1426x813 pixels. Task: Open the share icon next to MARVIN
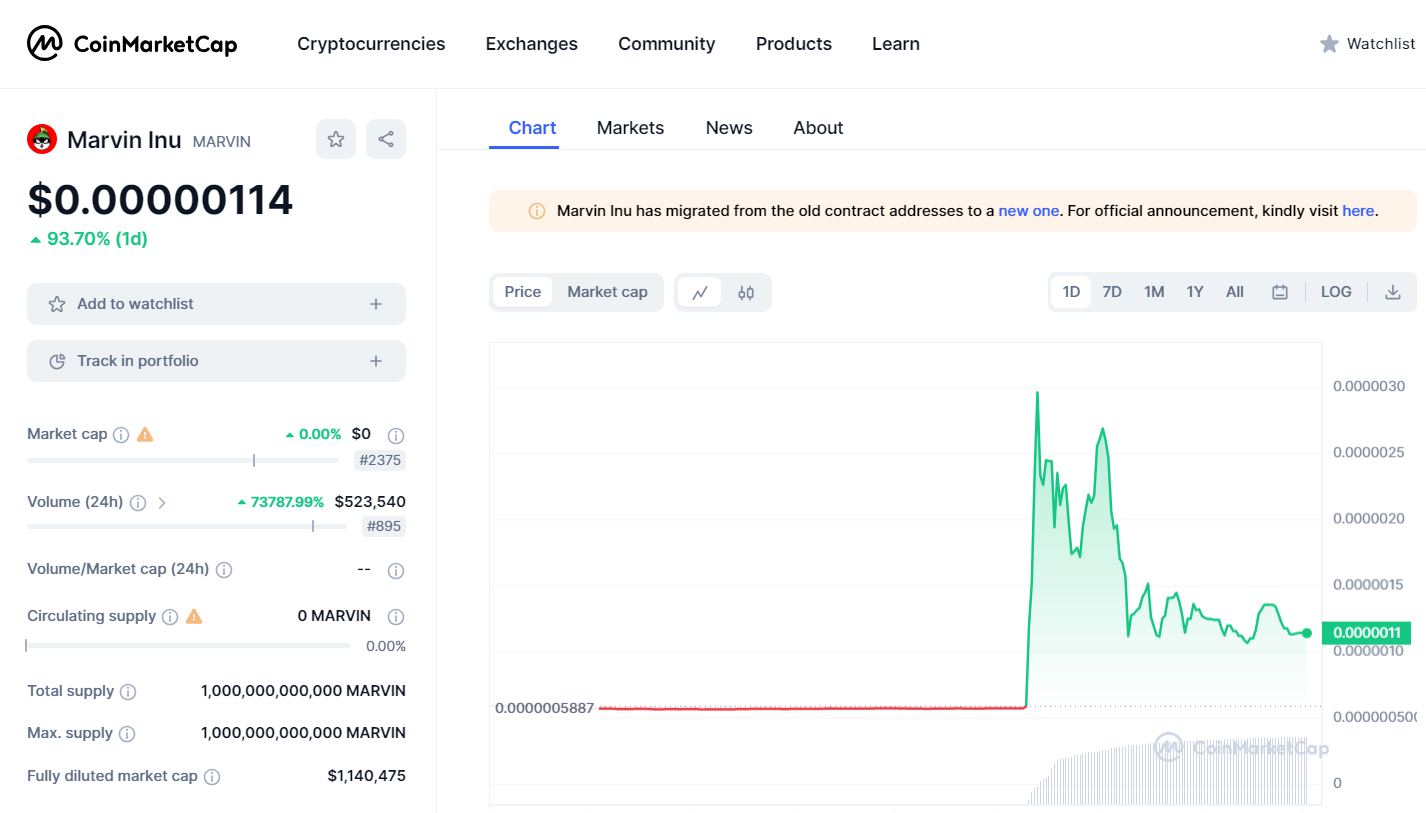(x=386, y=139)
